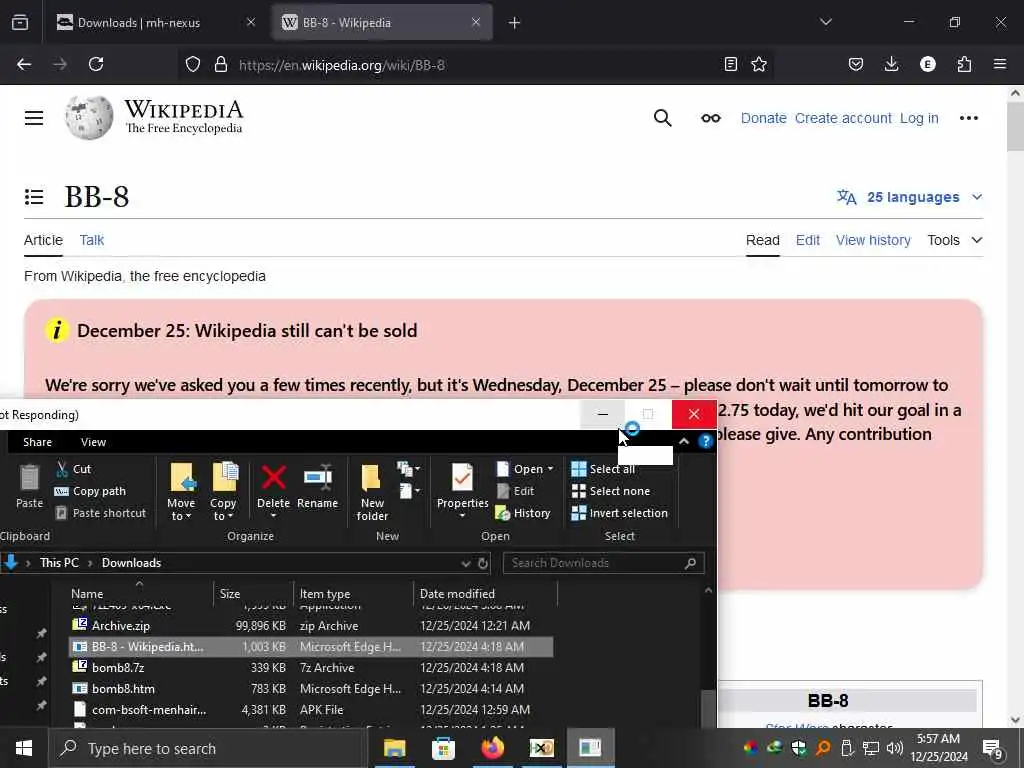1024x768 pixels.
Task: Click the Search Downloads box
Action: pyautogui.click(x=603, y=563)
